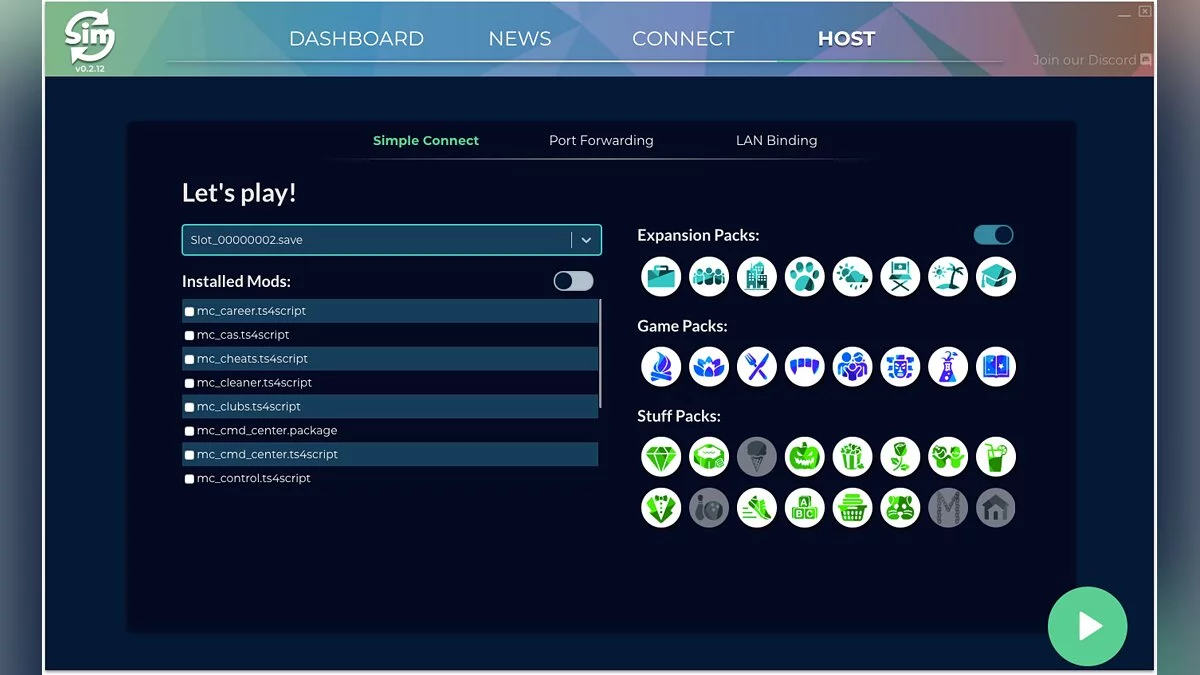The width and height of the screenshot is (1200, 675).
Task: Click the Outdoor Retreat campfire icon
Action: (x=661, y=367)
